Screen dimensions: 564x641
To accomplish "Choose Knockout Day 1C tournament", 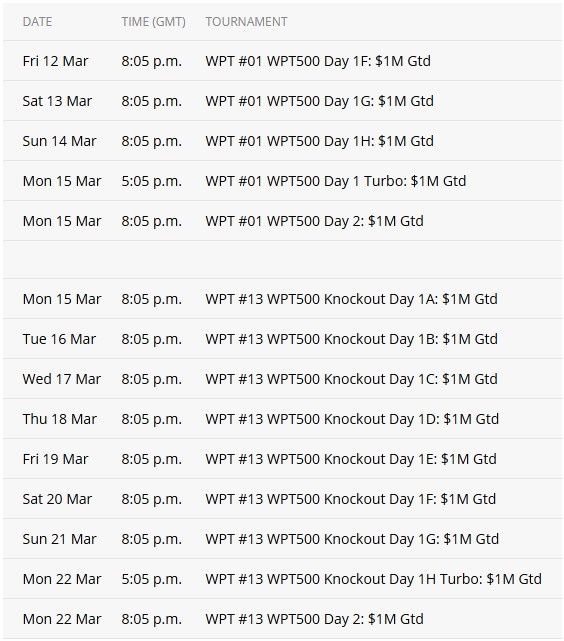I will pos(351,379).
